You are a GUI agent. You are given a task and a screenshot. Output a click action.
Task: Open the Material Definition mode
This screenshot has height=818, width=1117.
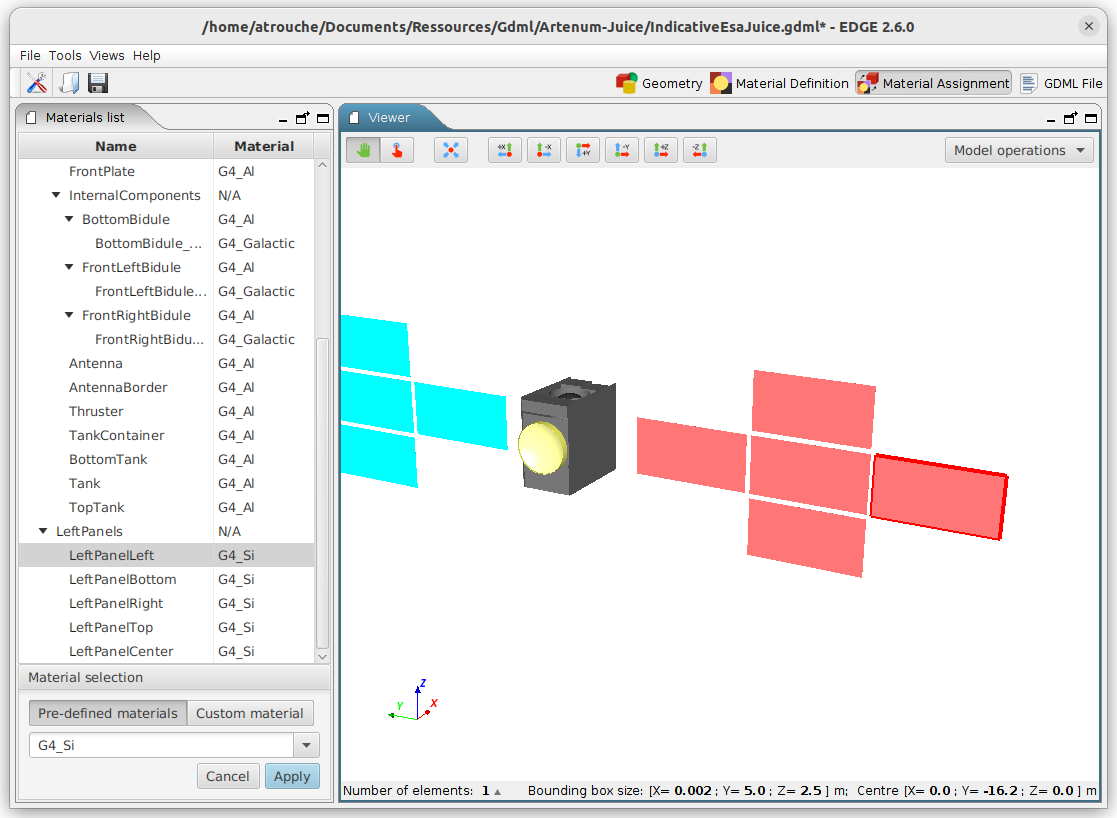tap(779, 83)
